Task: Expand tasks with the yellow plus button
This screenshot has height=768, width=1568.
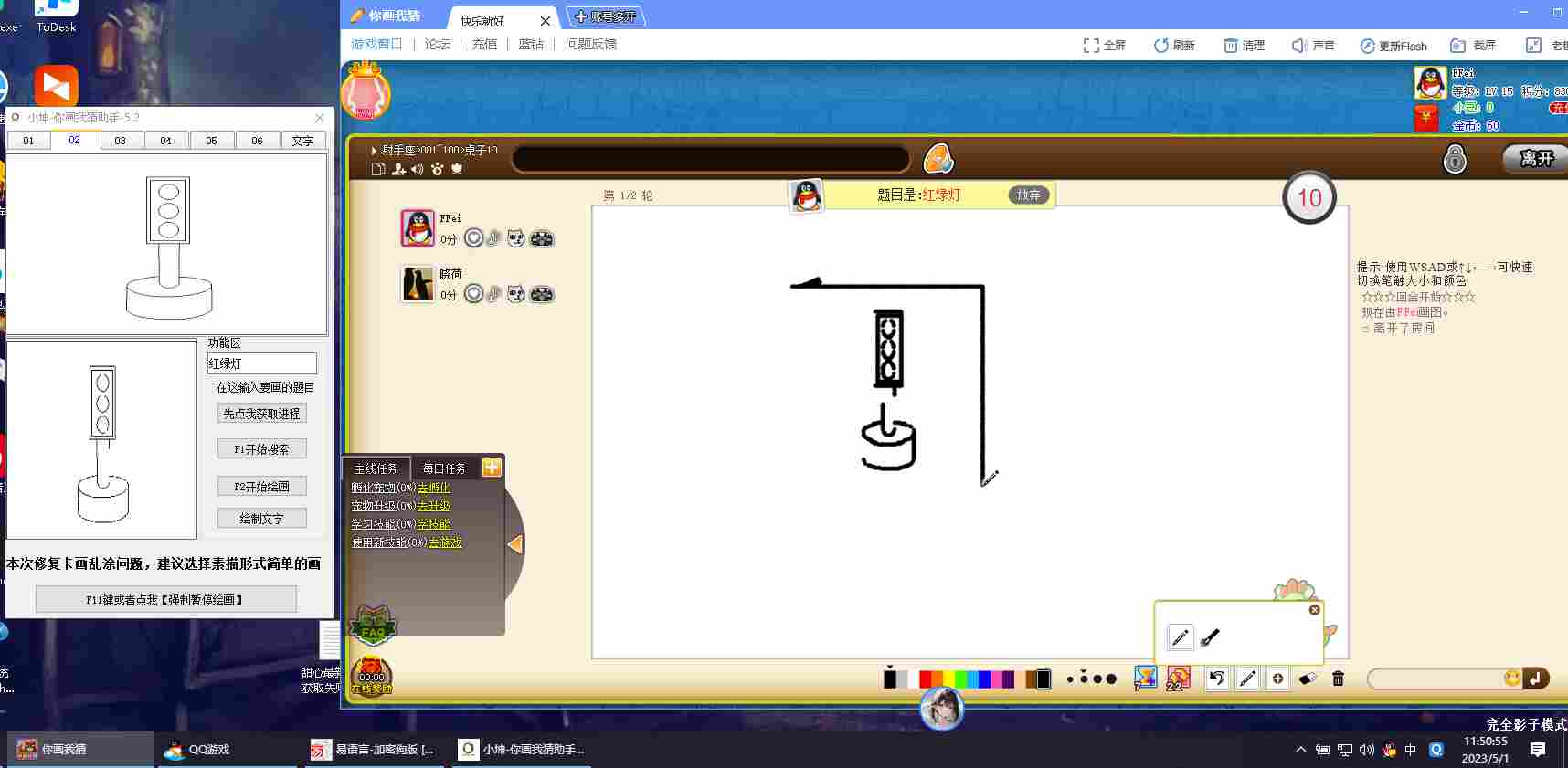Action: [x=492, y=468]
